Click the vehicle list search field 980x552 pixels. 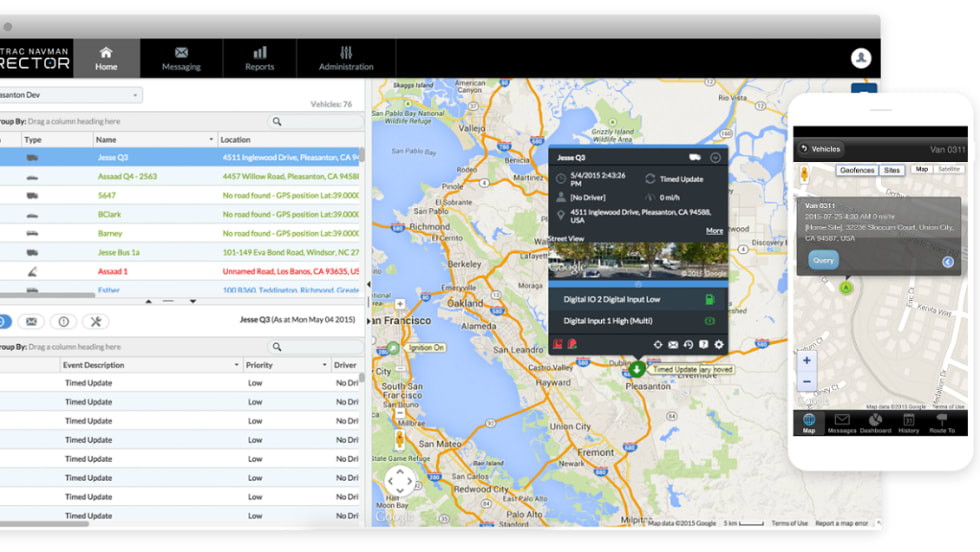315,122
